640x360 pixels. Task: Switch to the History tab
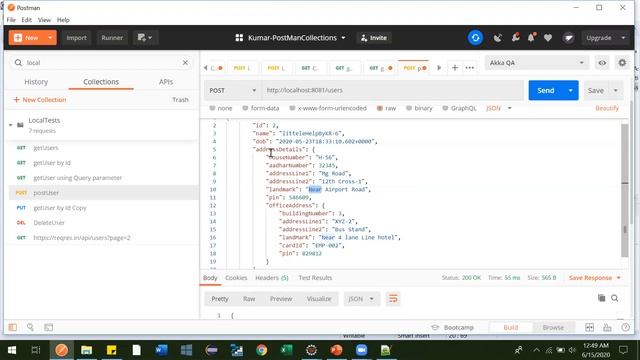36,82
